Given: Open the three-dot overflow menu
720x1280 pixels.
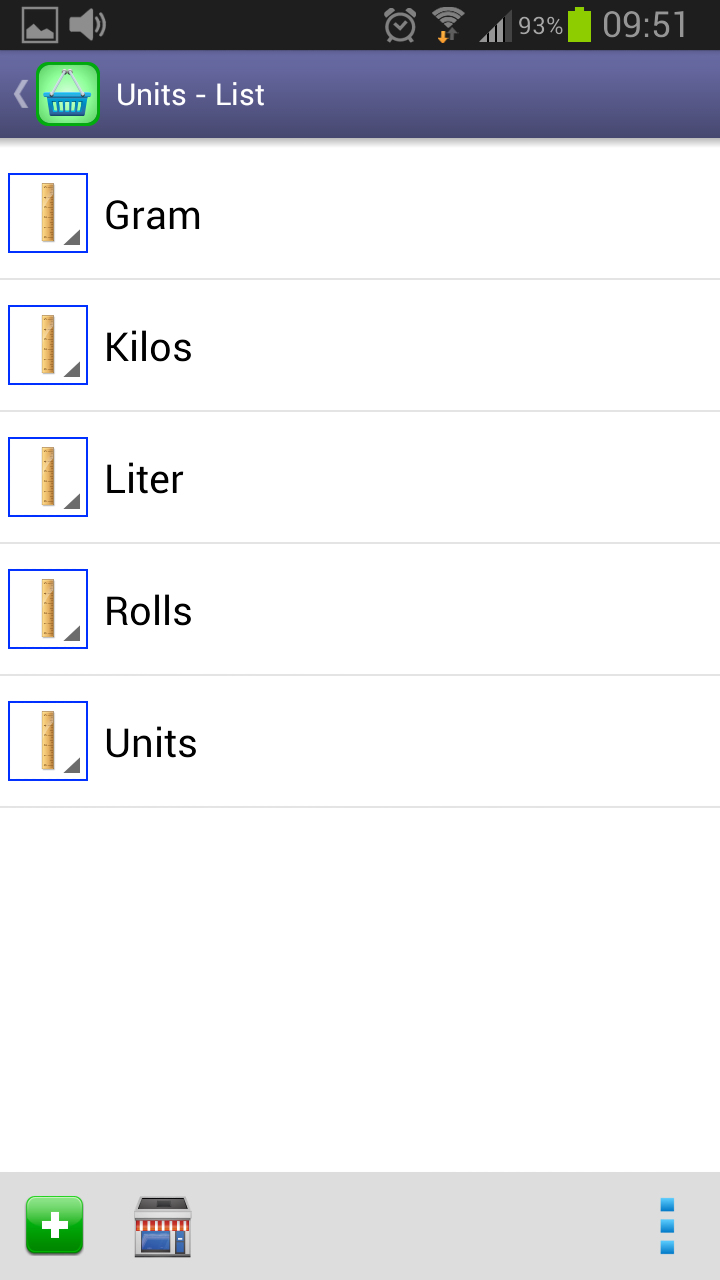Looking at the screenshot, I should click(667, 1226).
